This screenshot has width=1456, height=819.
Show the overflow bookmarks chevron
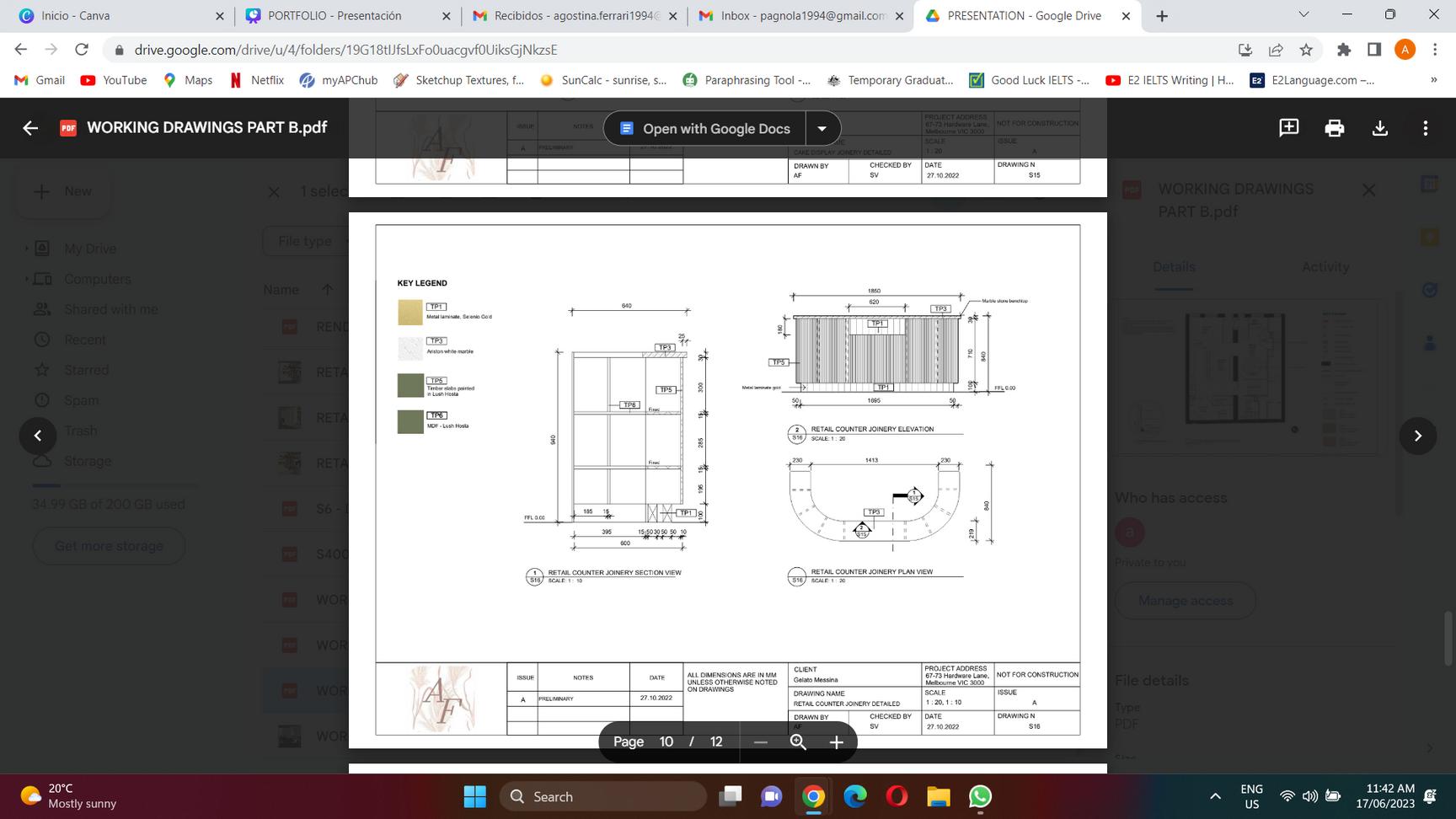pos(1433,80)
